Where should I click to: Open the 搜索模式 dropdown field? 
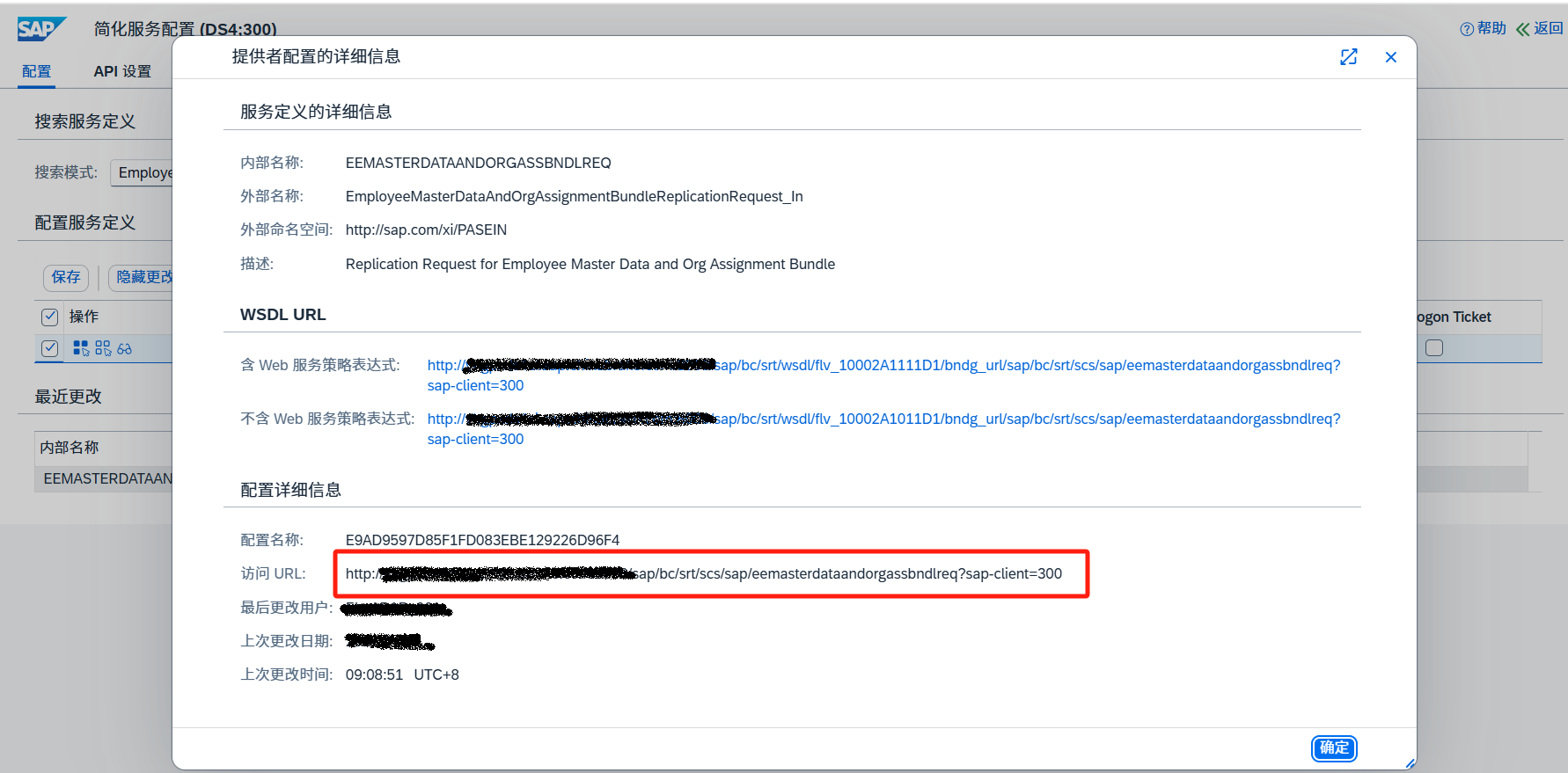coord(143,172)
